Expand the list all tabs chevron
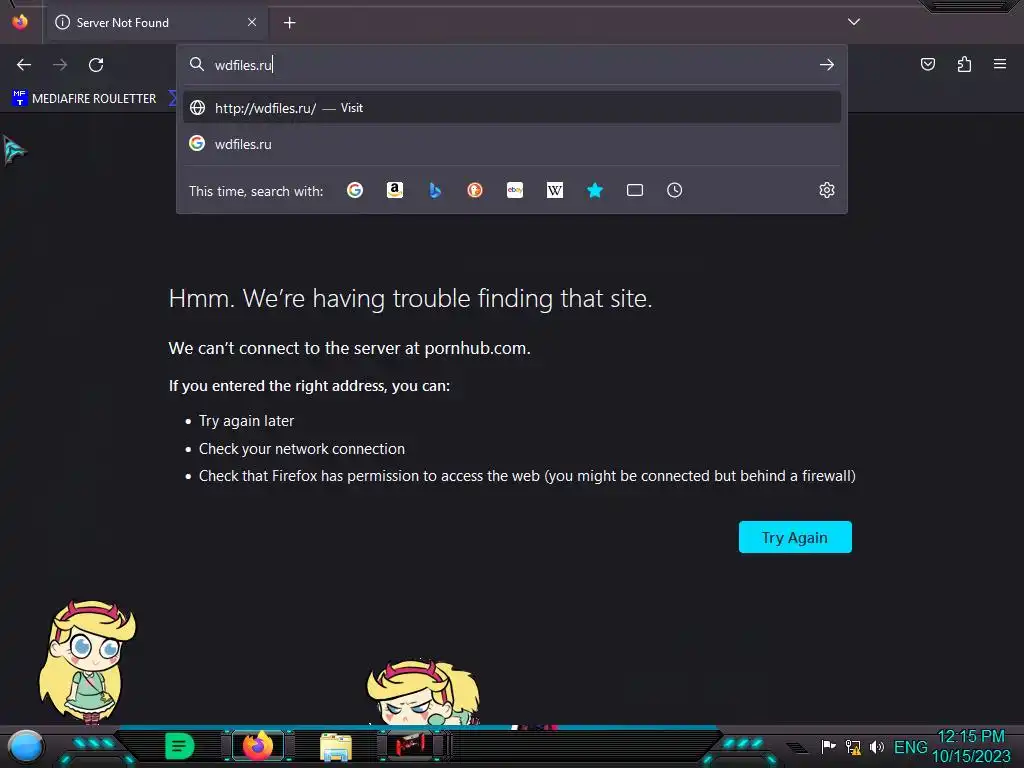1024x768 pixels. click(x=854, y=22)
